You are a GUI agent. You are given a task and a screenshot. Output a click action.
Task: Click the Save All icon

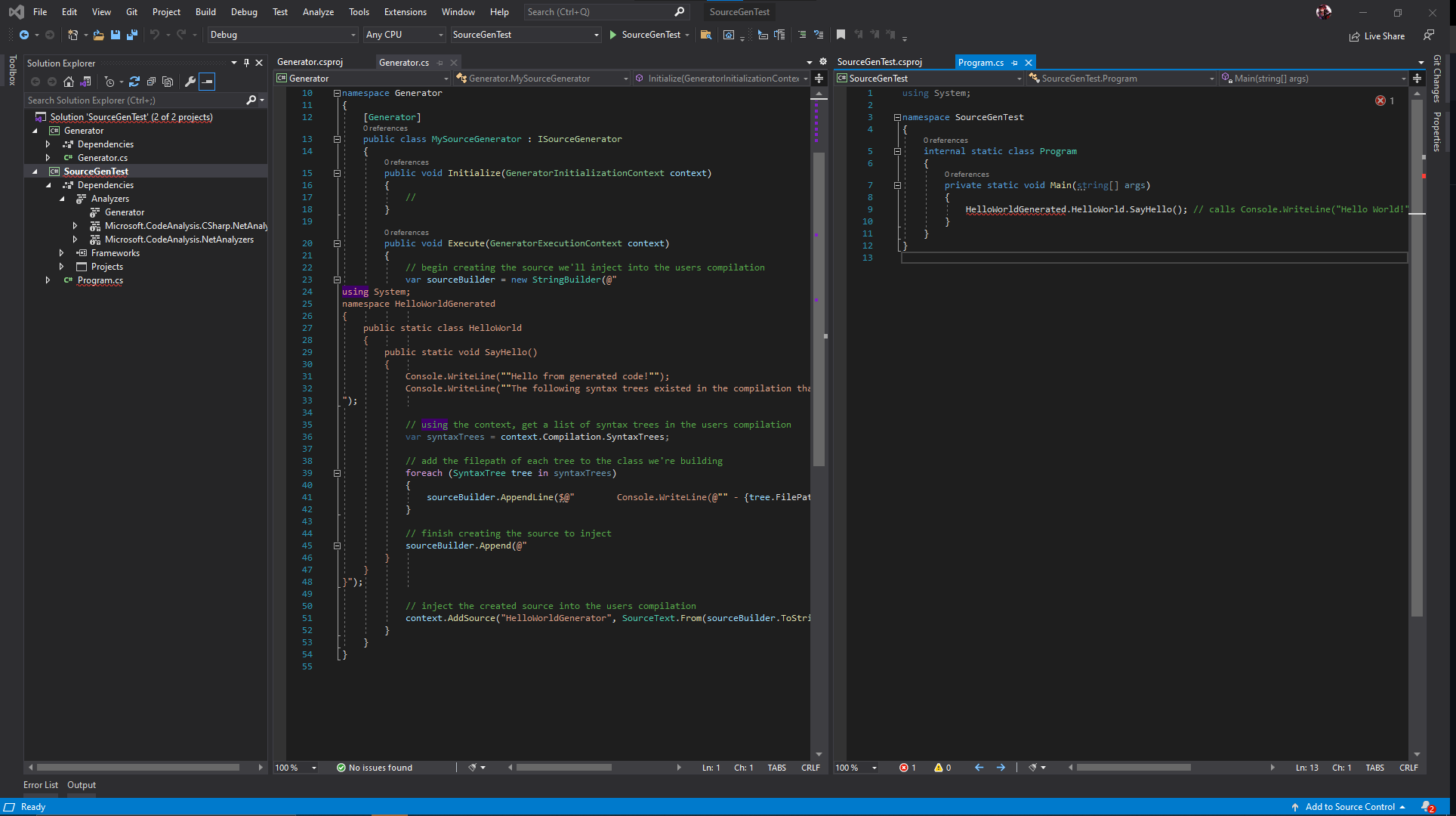pyautogui.click(x=132, y=35)
